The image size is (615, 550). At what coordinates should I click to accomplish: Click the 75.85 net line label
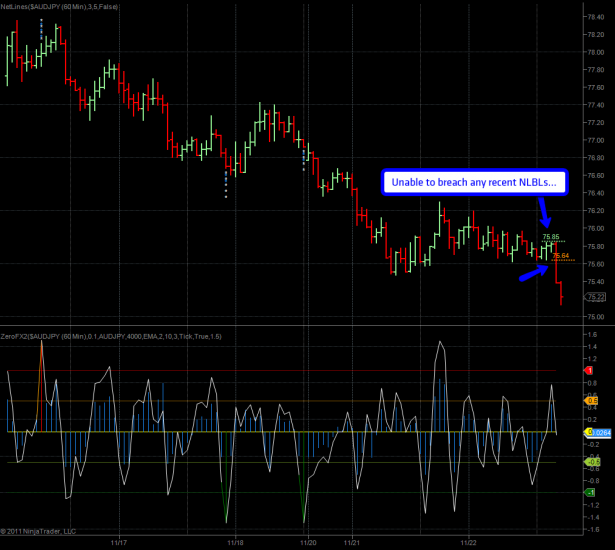550,237
